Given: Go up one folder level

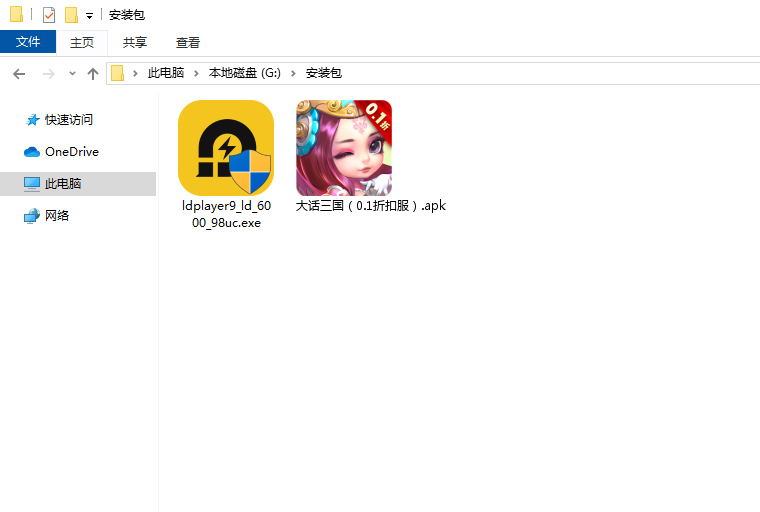Looking at the screenshot, I should (93, 73).
